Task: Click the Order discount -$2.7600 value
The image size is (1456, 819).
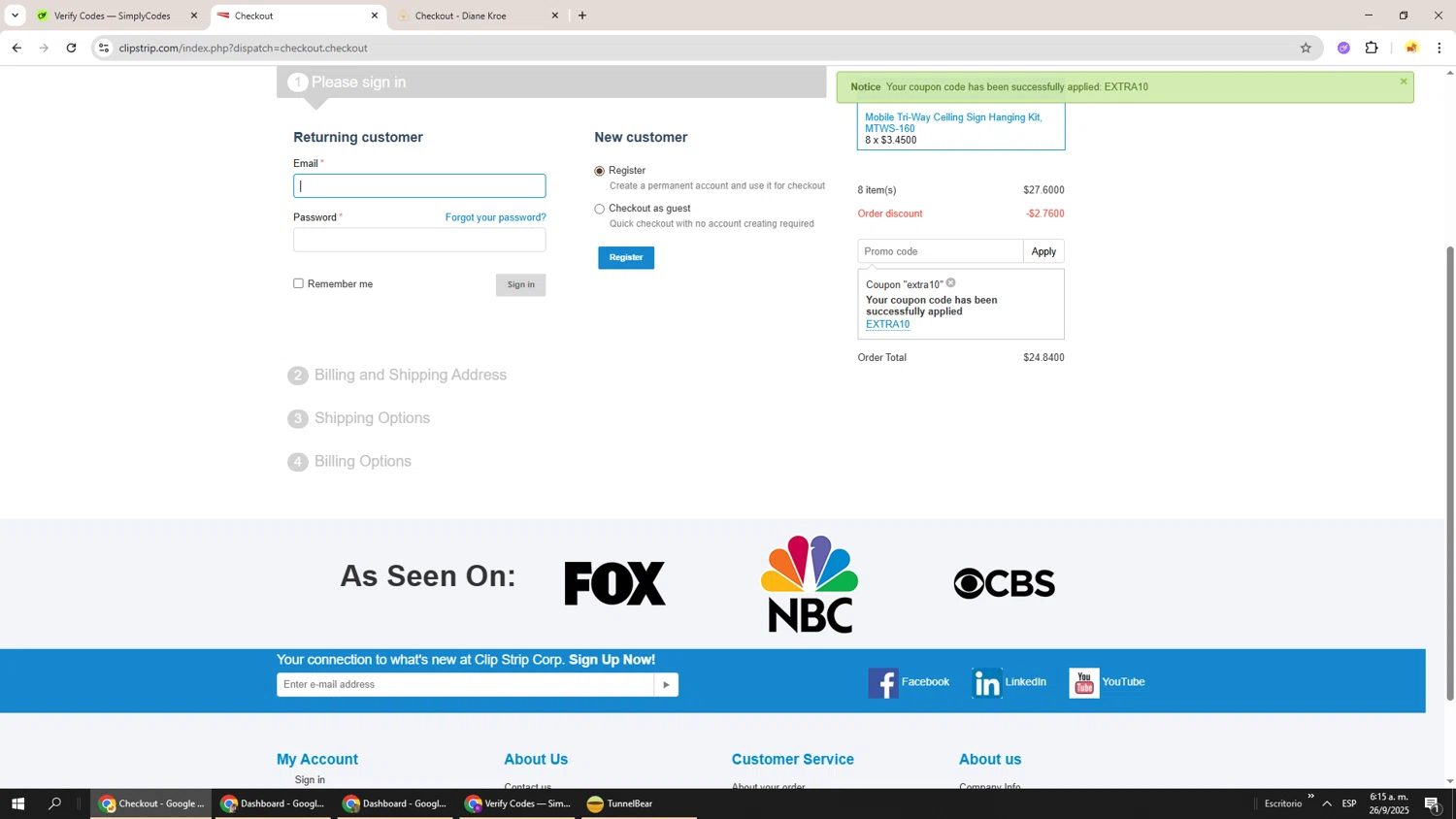Action: pos(1044,213)
